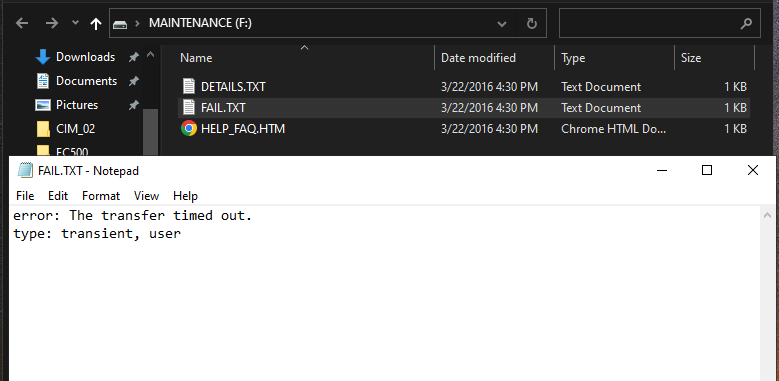Select MAINTENANCE (F:) in address bar
Image resolution: width=779 pixels, height=381 pixels.
pos(200,23)
